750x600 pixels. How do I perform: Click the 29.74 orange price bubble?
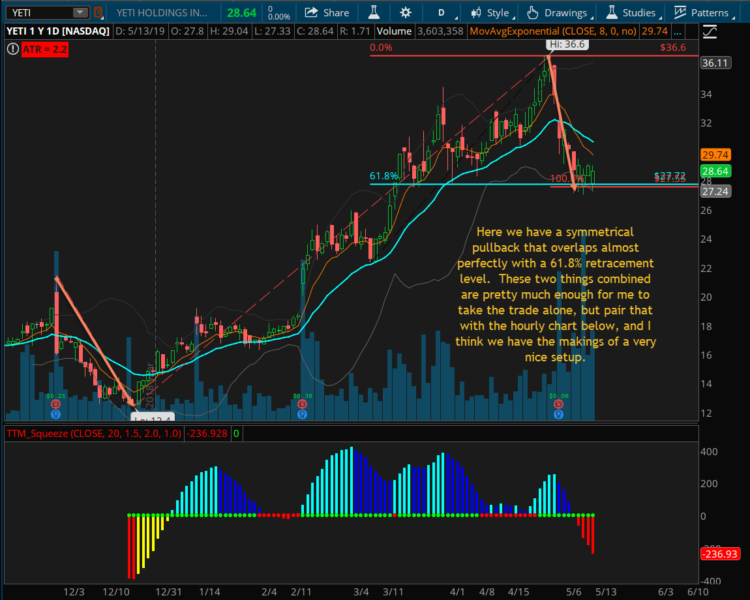(x=713, y=155)
